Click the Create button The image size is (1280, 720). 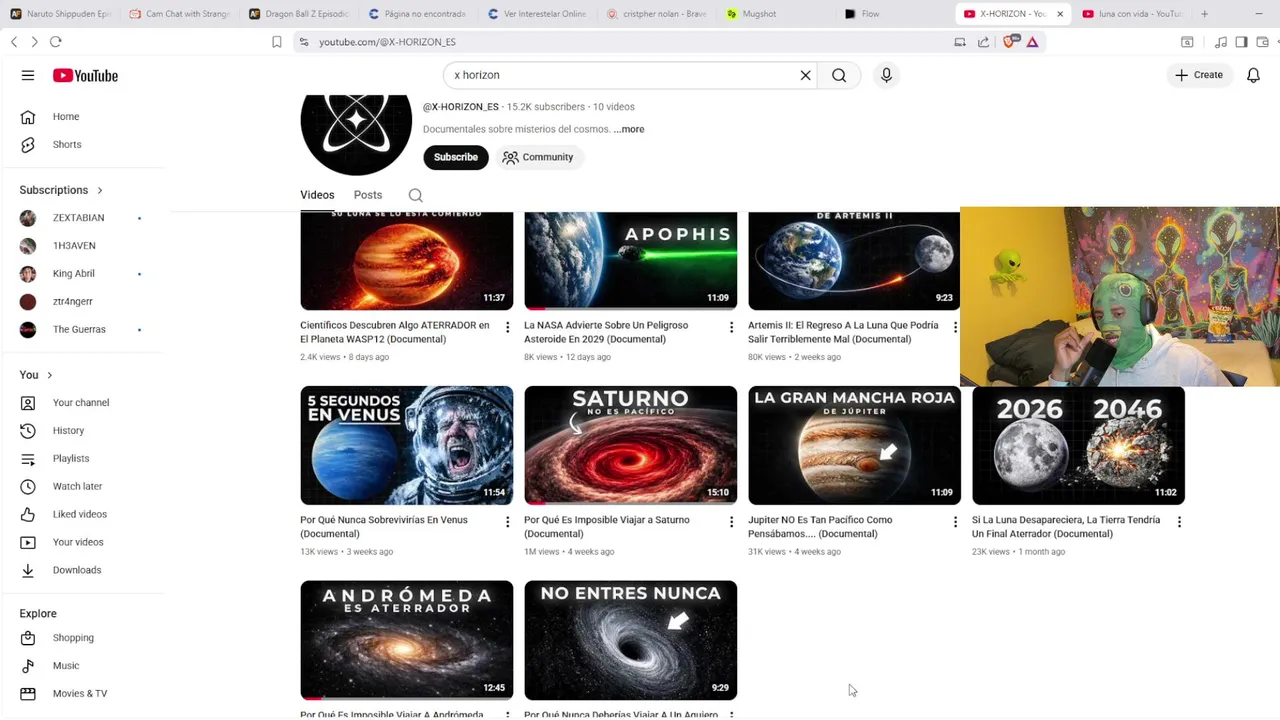[1199, 75]
